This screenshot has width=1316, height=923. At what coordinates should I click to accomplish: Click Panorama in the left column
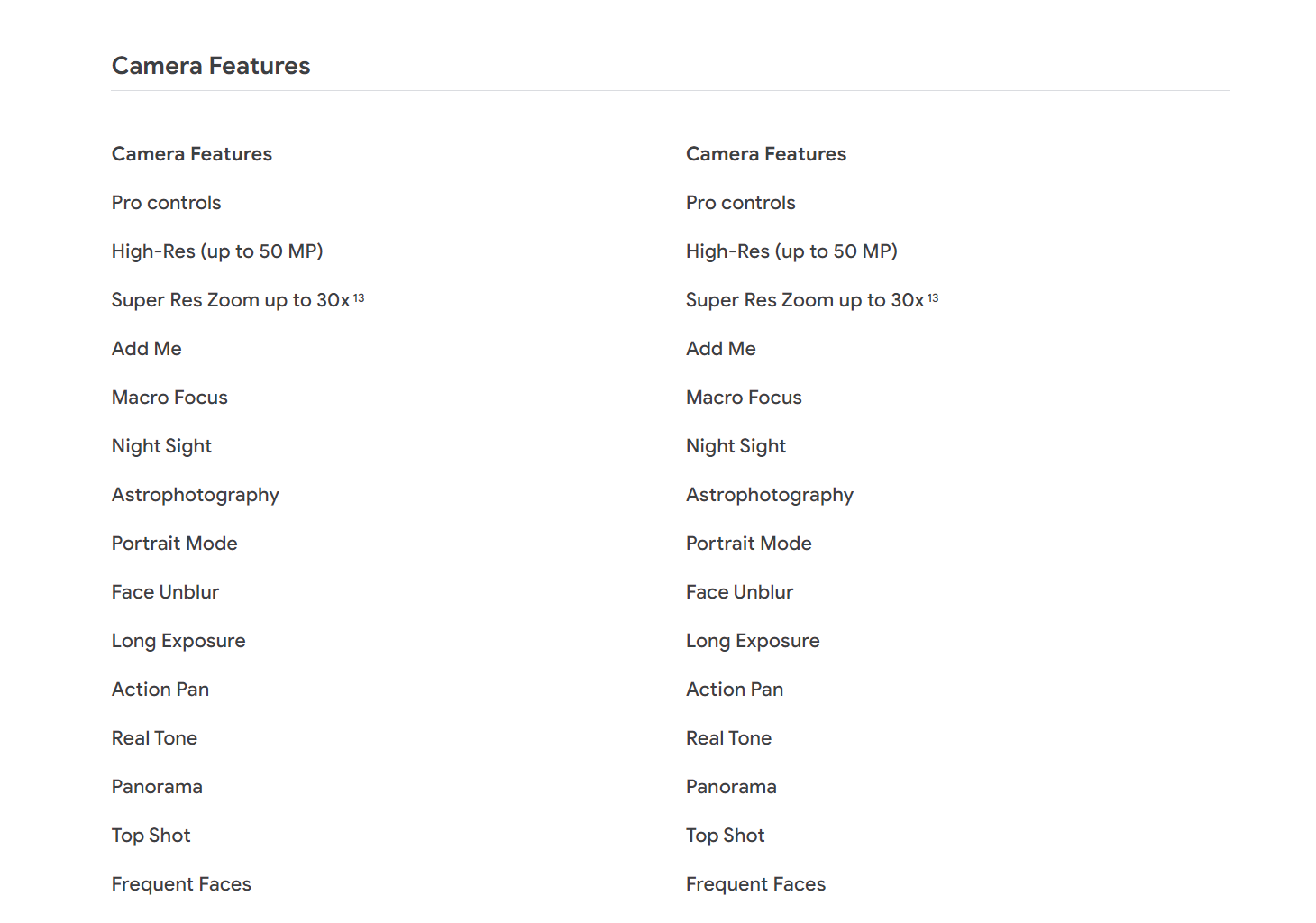157,787
